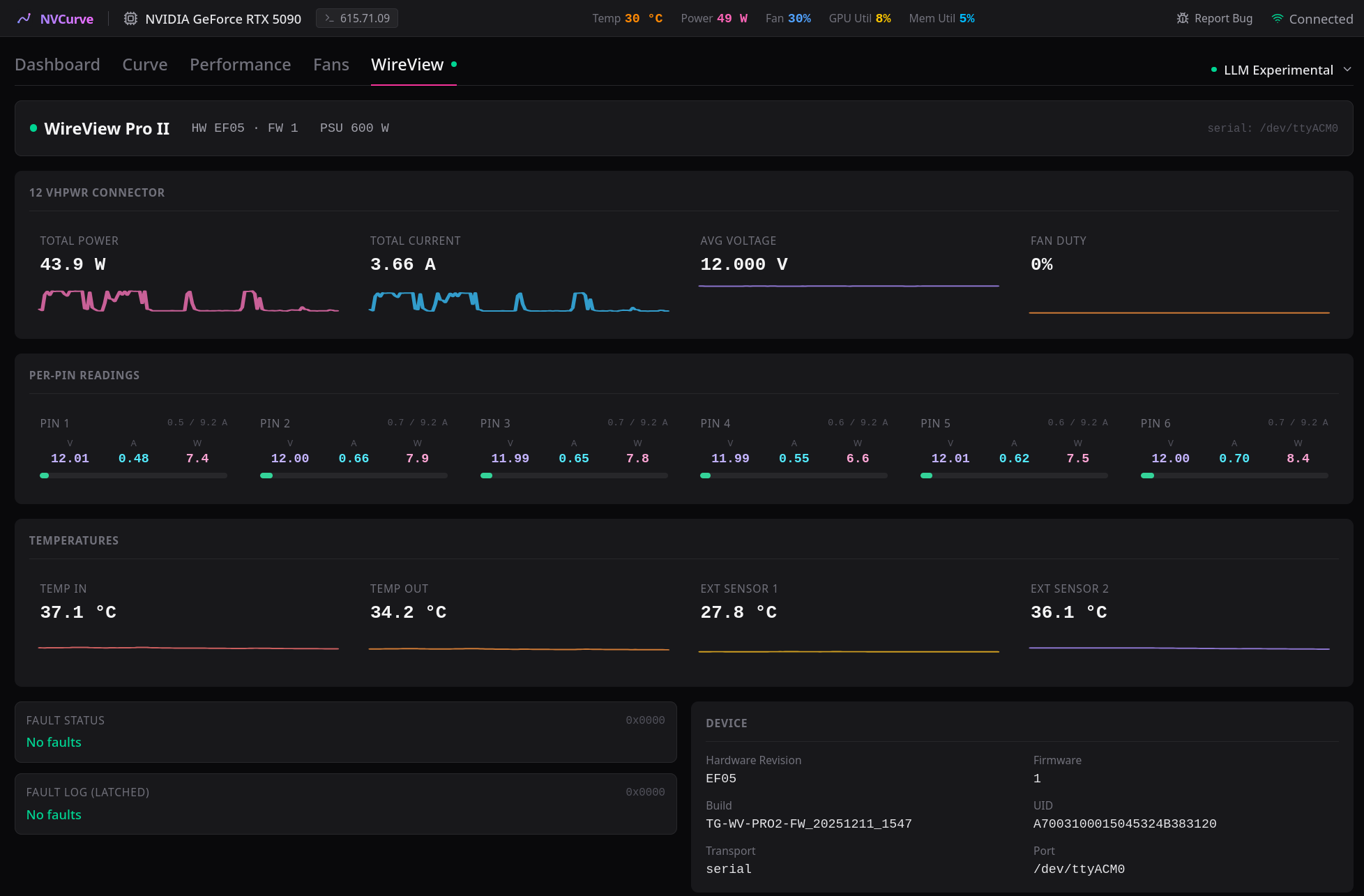Click the Report Bug icon
Viewport: 1364px width, 896px height.
click(1183, 18)
